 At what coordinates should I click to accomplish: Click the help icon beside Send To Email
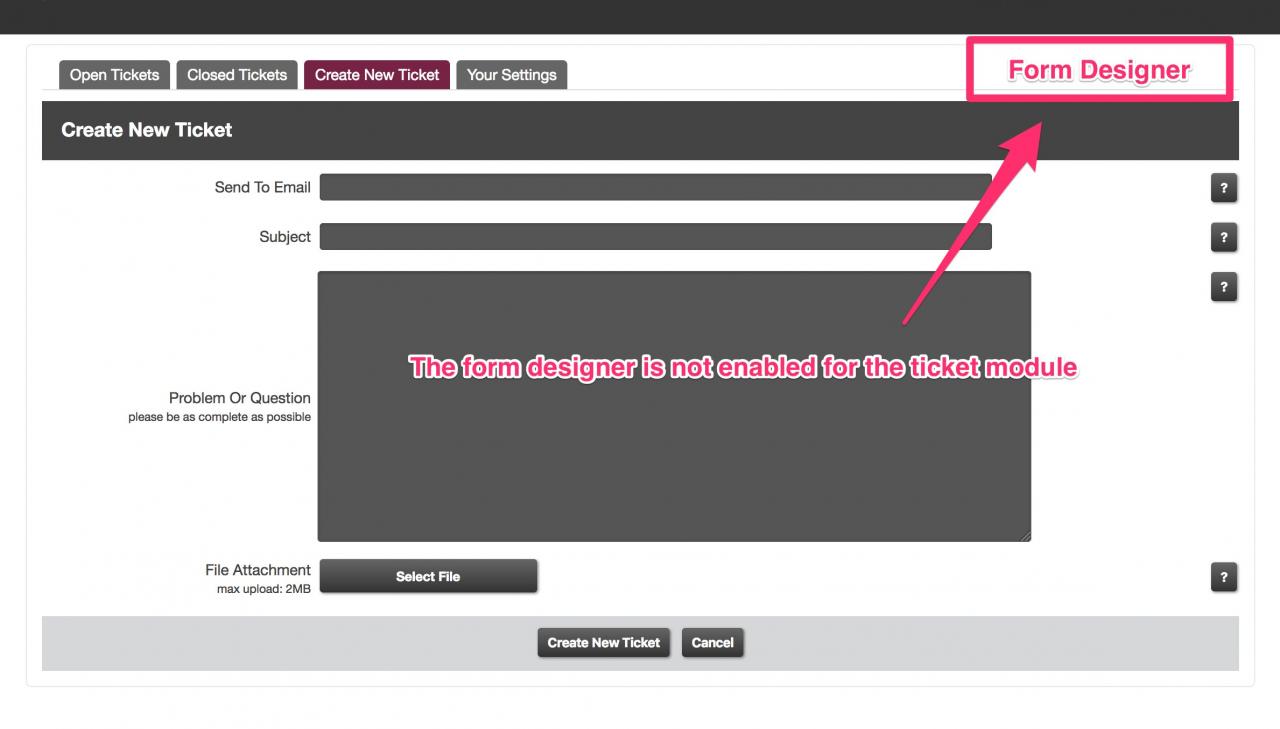click(x=1224, y=188)
